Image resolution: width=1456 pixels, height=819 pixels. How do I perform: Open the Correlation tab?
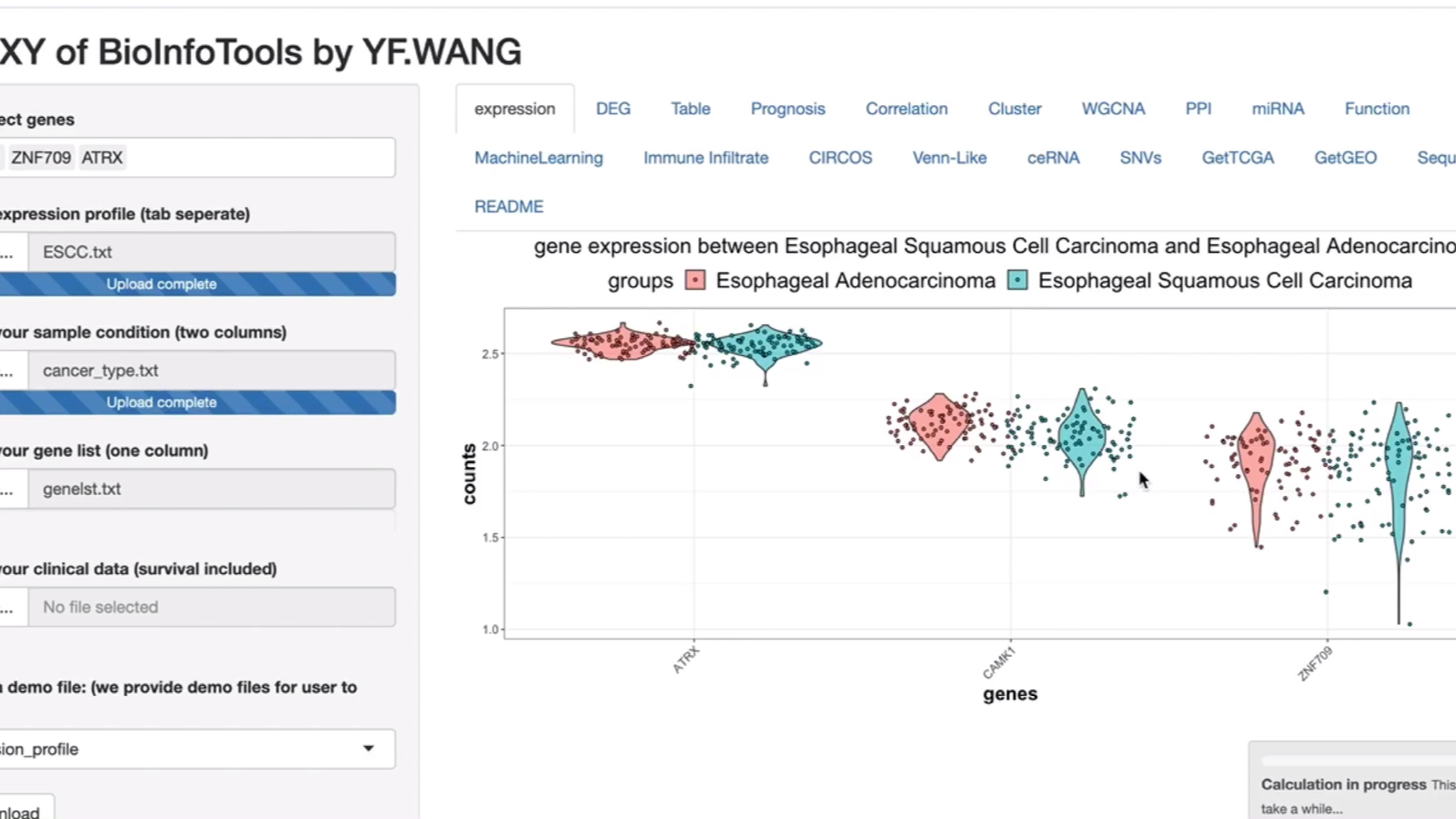906,109
